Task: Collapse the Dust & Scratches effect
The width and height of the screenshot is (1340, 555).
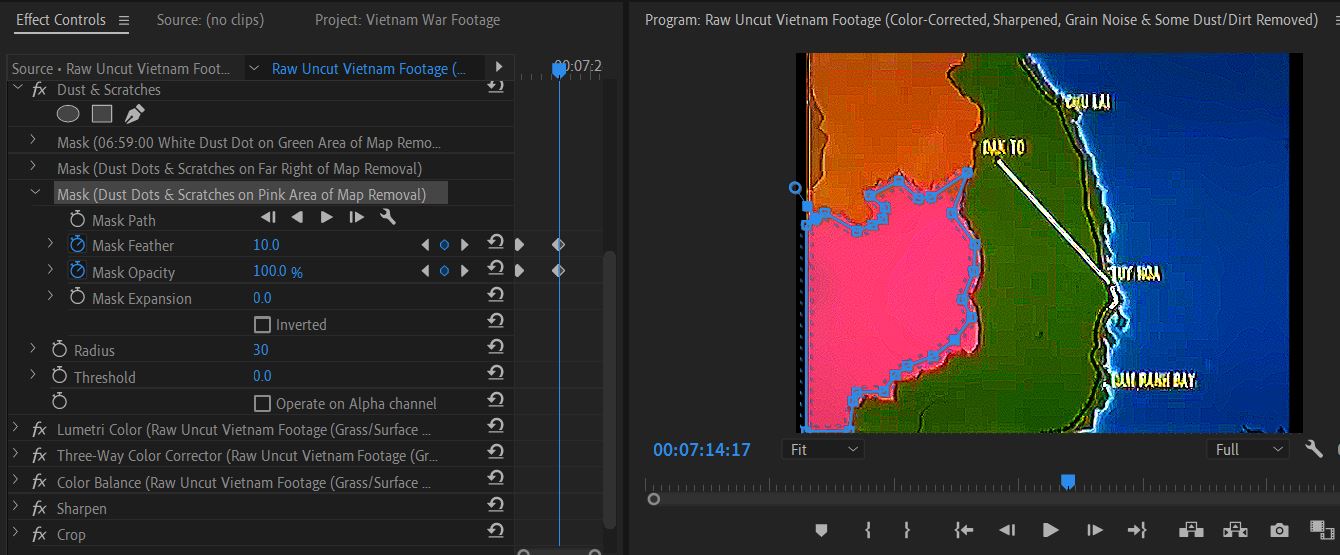Action: pyautogui.click(x=16, y=89)
